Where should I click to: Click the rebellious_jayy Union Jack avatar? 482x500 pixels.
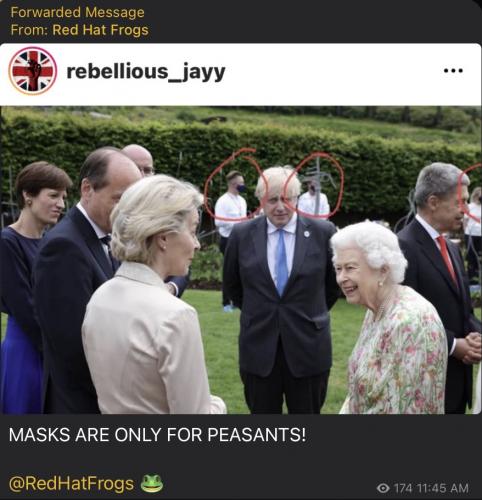click(x=33, y=71)
